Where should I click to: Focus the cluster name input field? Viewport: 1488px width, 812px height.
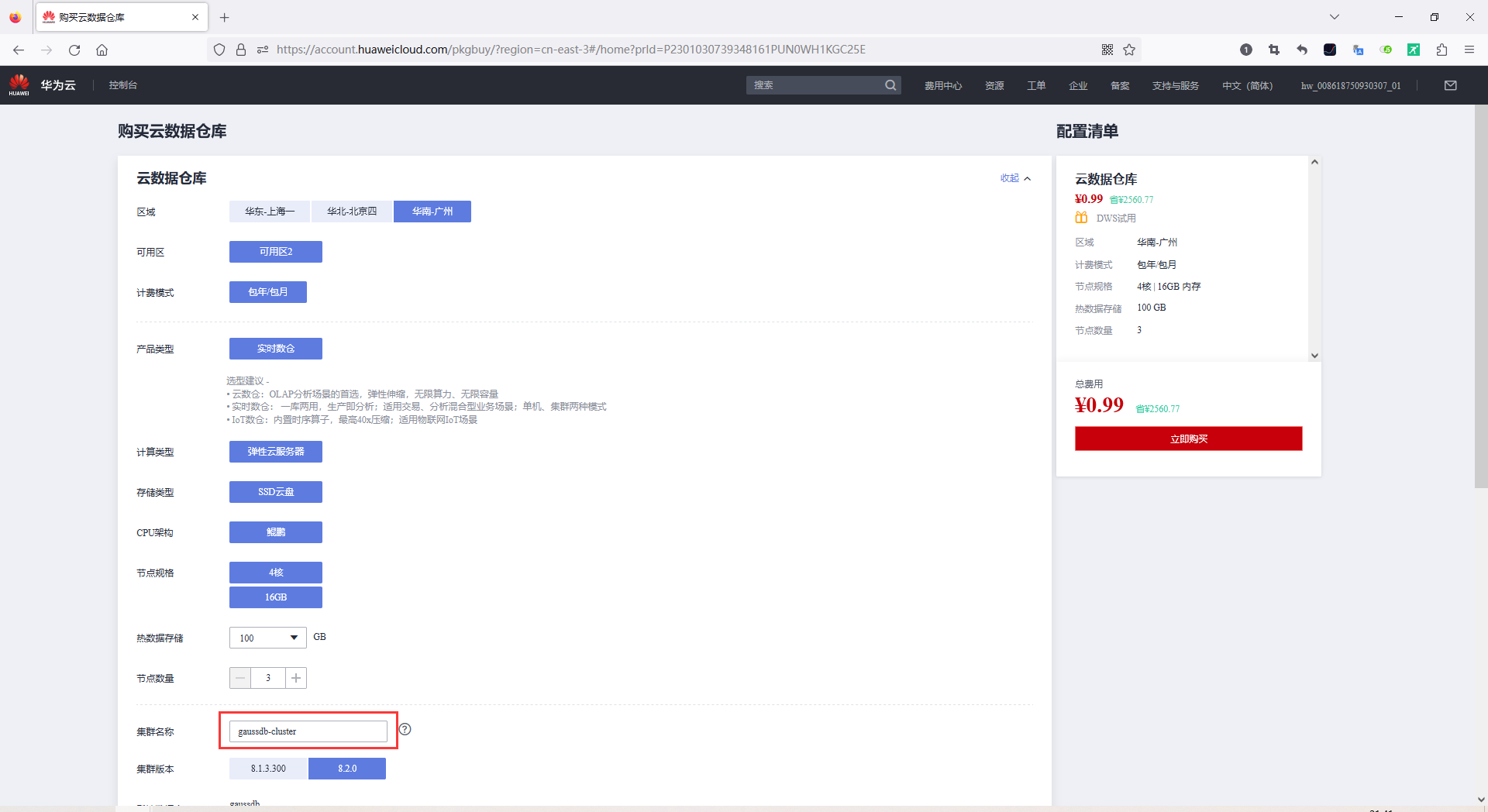[x=308, y=731]
